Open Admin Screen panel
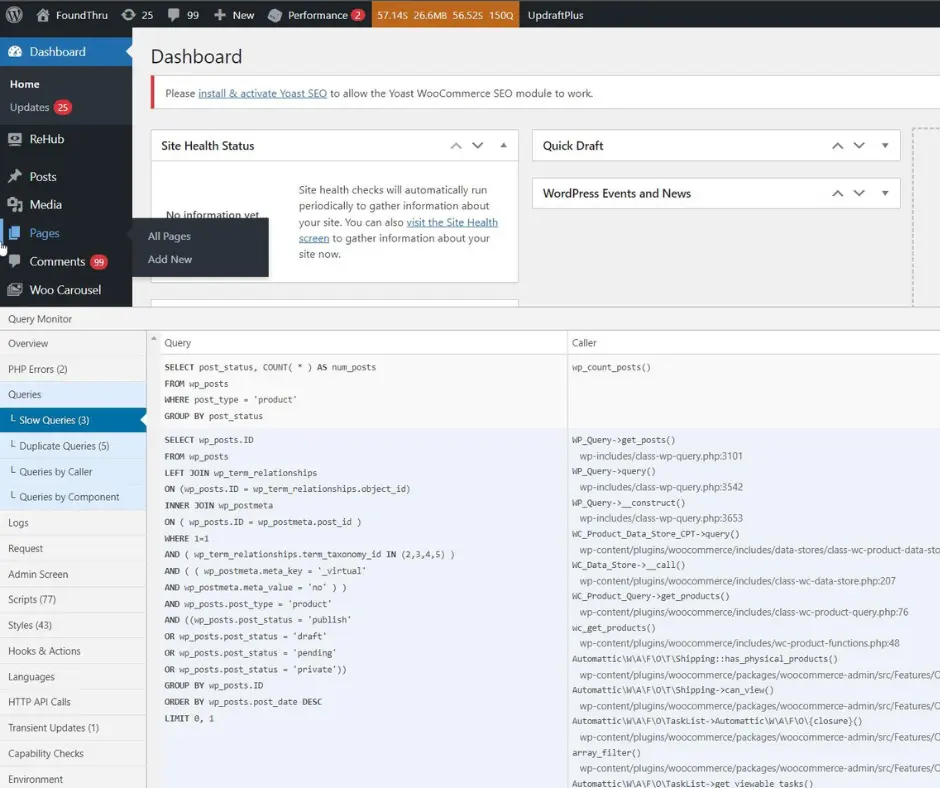The width and height of the screenshot is (940, 788). point(73,575)
